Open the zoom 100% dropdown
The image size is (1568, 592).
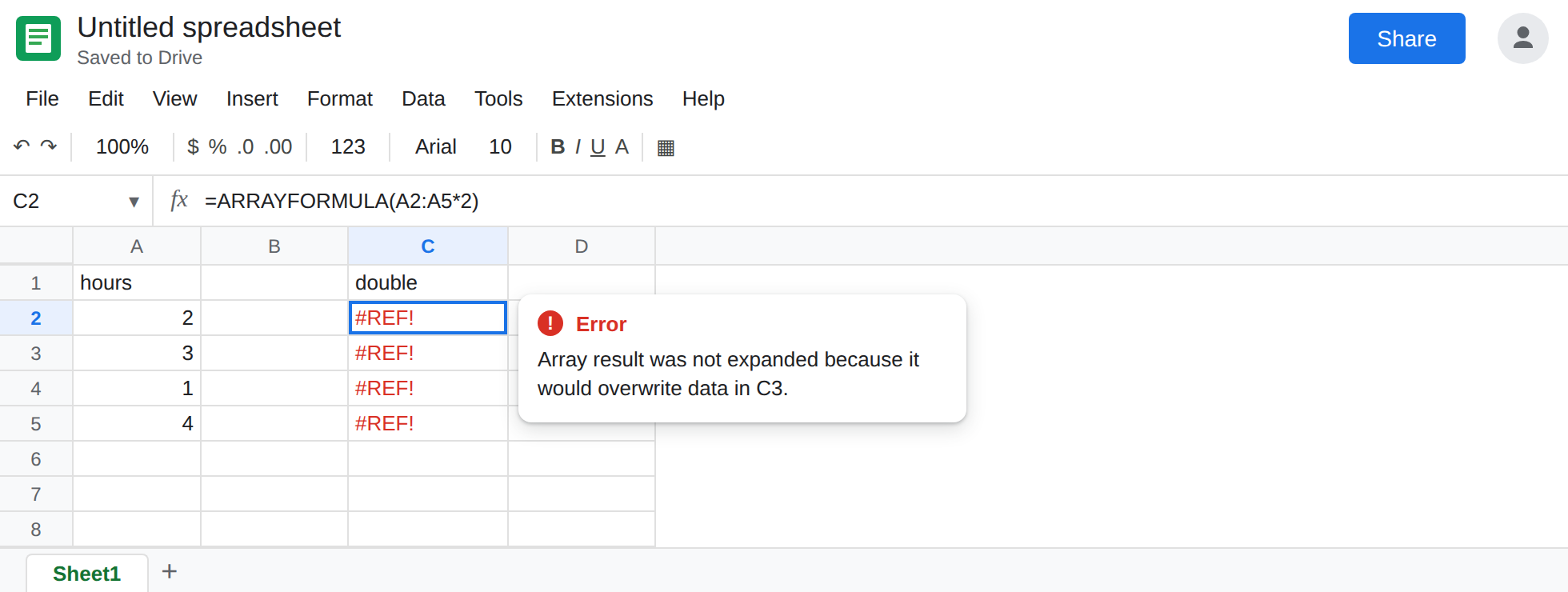point(122,147)
